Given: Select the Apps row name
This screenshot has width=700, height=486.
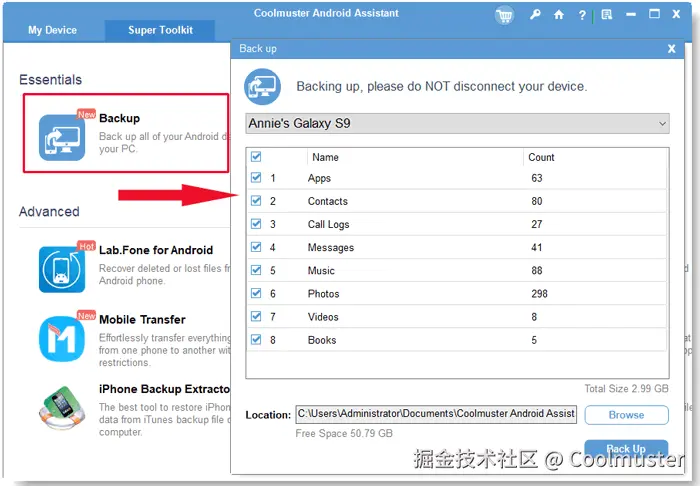Looking at the screenshot, I should click(319, 179).
